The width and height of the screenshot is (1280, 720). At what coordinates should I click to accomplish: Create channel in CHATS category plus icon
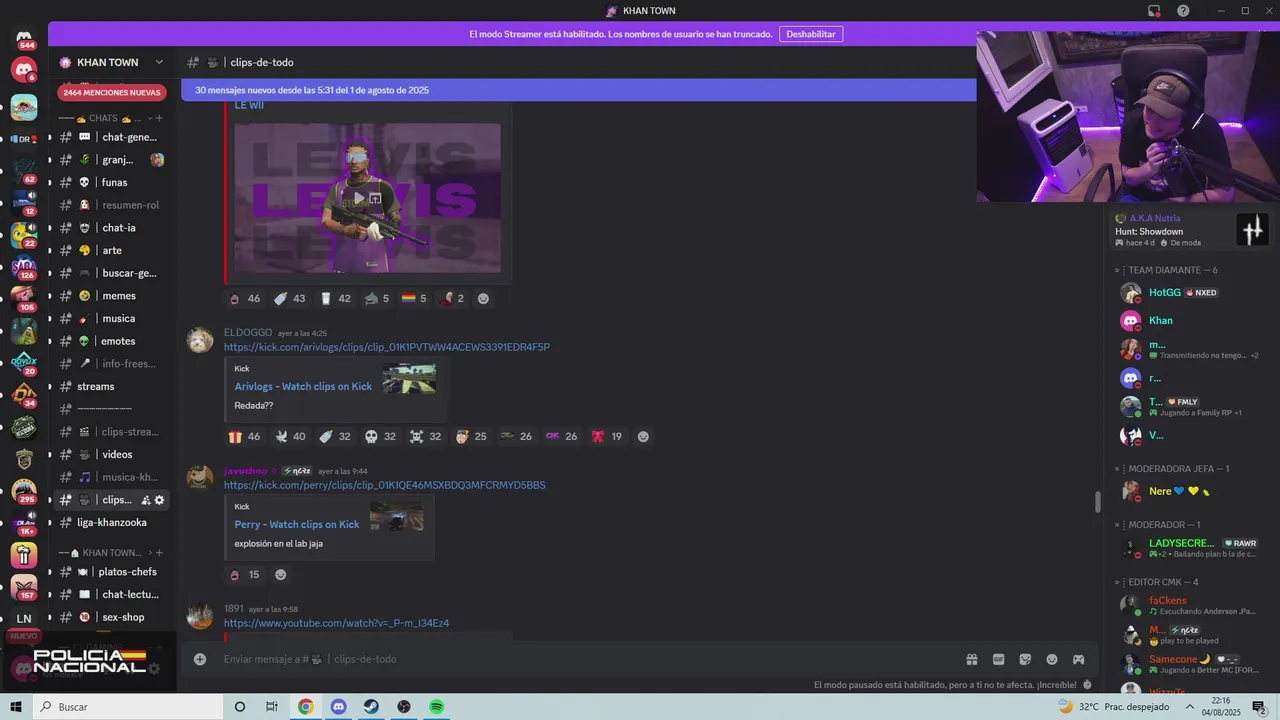point(159,118)
